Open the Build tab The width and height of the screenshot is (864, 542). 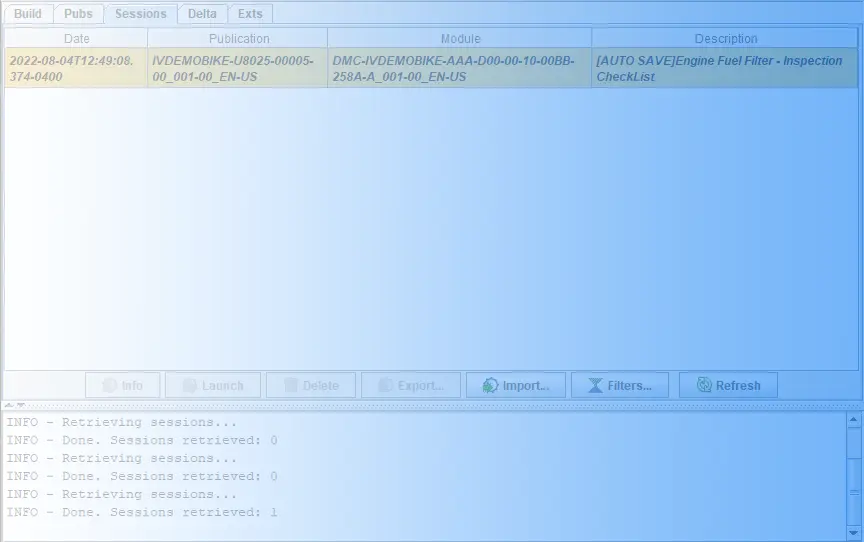tap(28, 14)
